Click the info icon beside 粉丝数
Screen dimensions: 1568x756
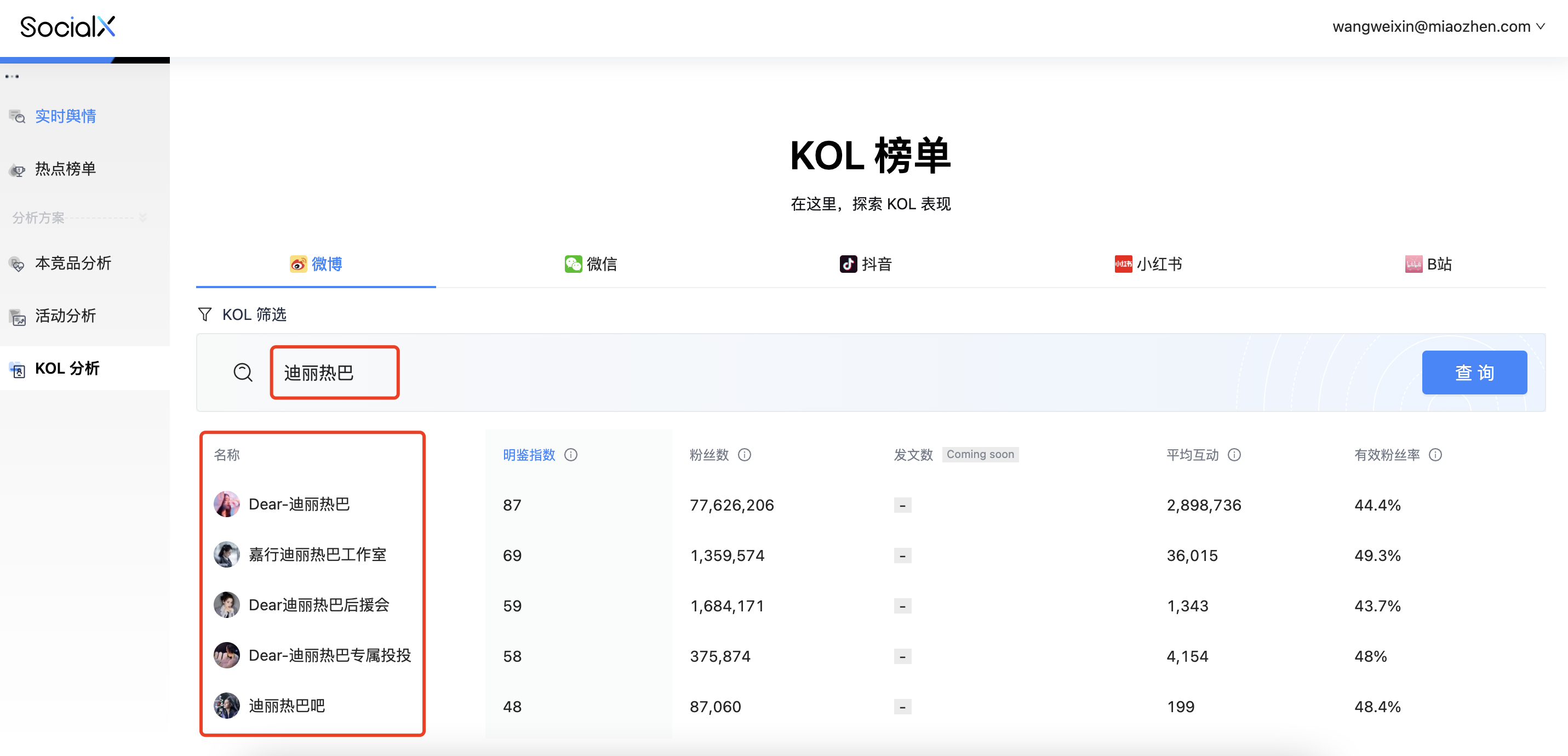point(744,455)
